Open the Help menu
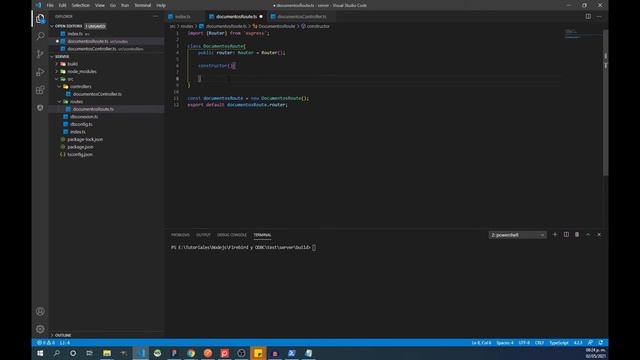Viewport: 640px width, 360px height. tap(161, 5)
